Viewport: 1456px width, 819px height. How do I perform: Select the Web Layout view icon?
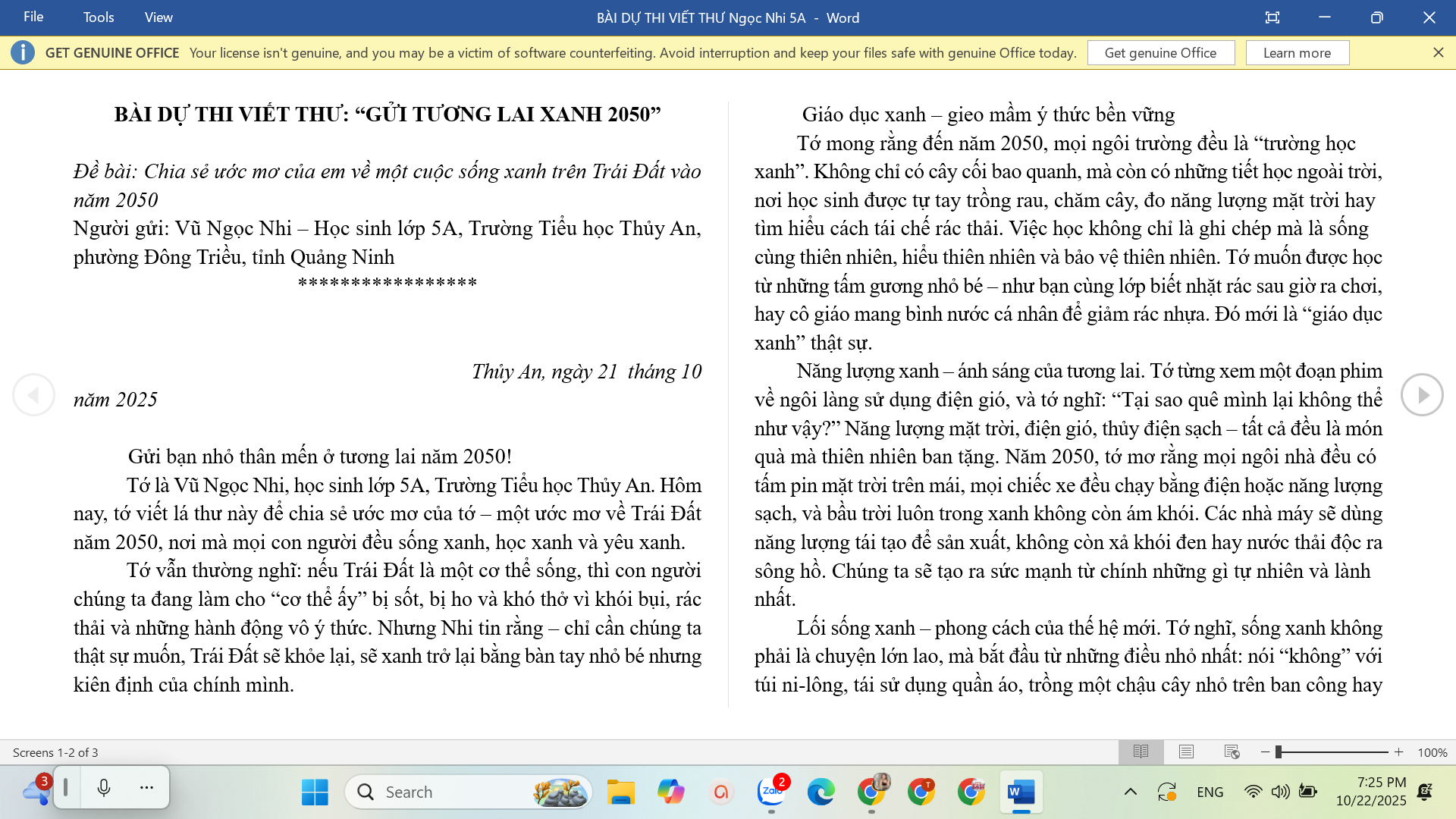[x=1232, y=752]
